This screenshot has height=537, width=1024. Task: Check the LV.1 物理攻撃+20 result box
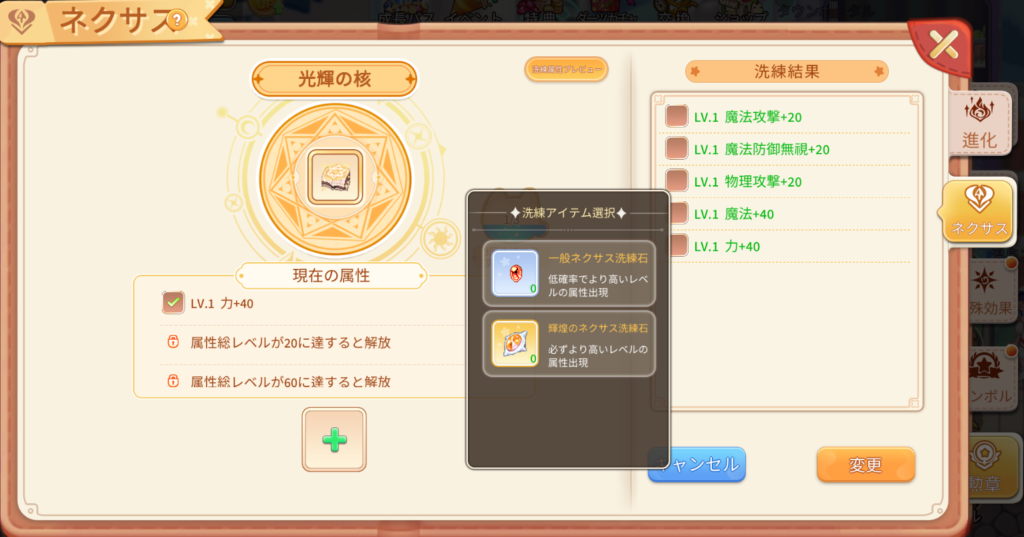677,181
